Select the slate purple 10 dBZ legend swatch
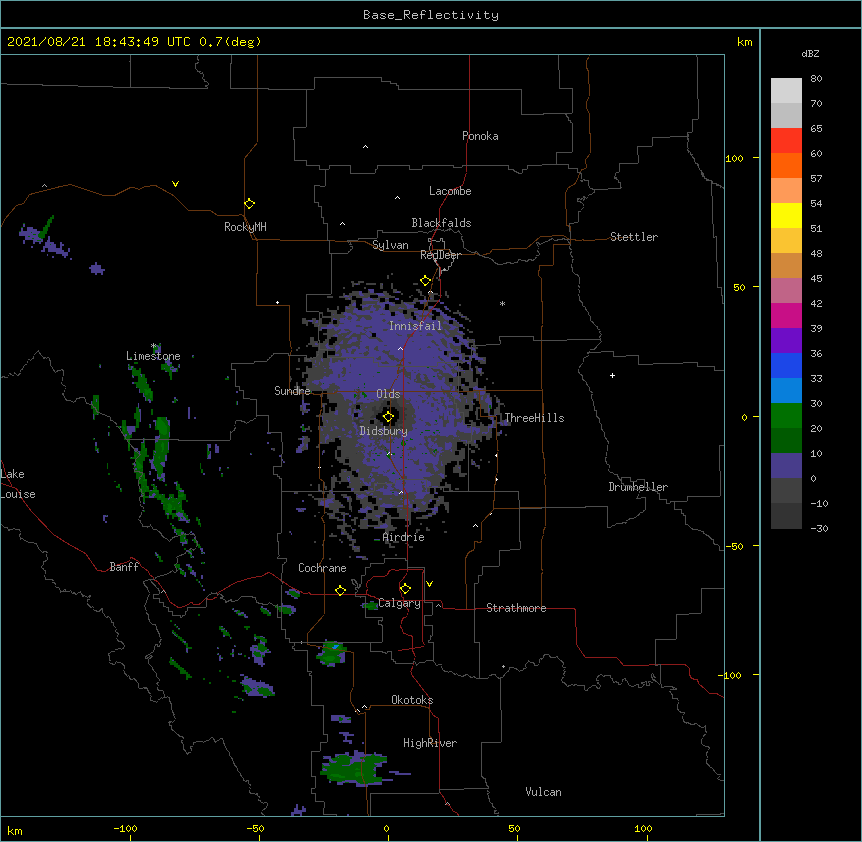 (786, 466)
